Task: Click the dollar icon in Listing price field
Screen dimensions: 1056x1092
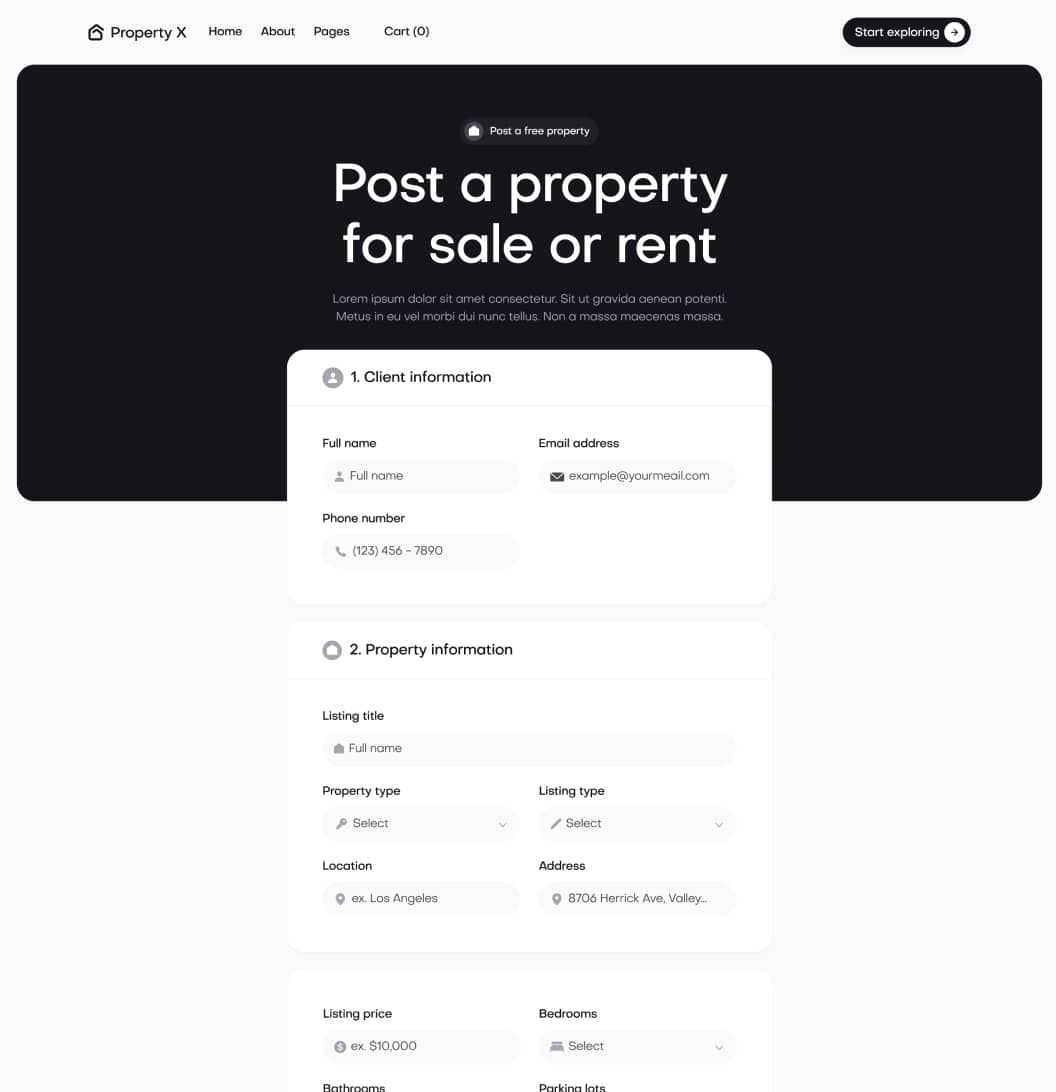Action: (x=340, y=1046)
